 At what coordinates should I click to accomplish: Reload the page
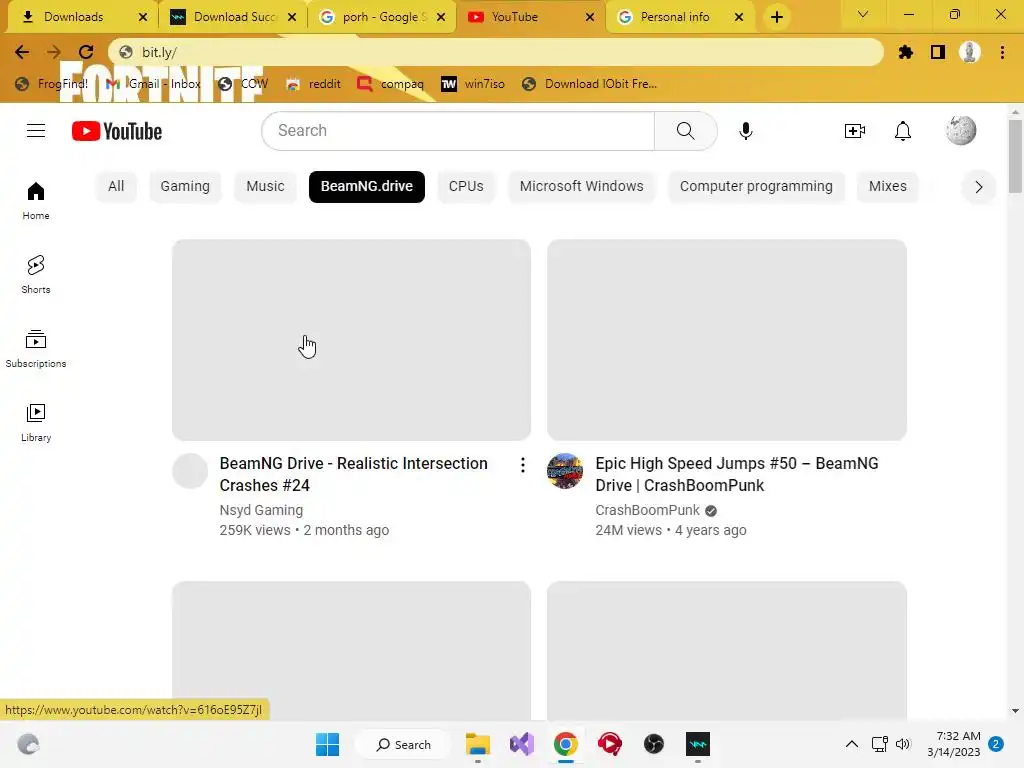coord(86,52)
